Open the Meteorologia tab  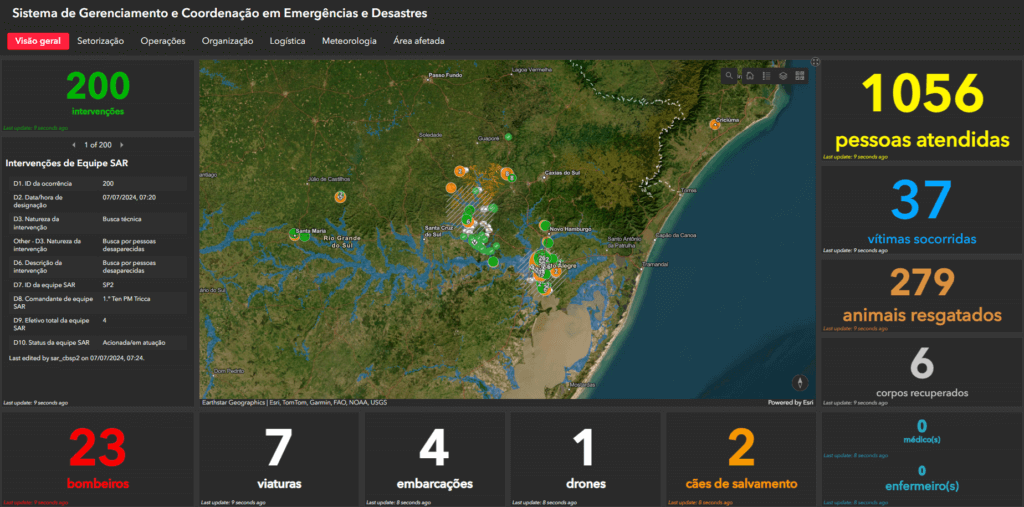[x=349, y=41]
